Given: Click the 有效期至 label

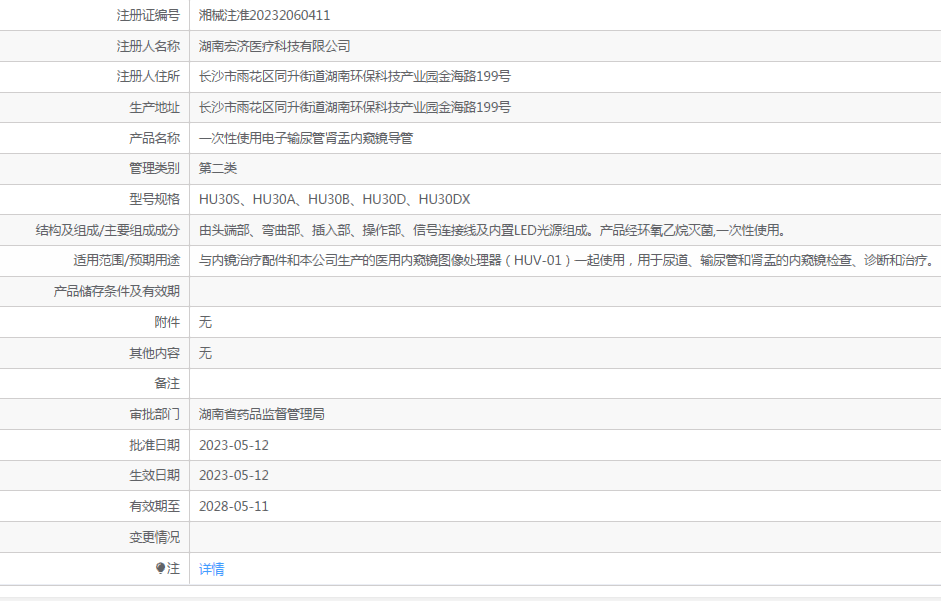Looking at the screenshot, I should [x=155, y=507].
